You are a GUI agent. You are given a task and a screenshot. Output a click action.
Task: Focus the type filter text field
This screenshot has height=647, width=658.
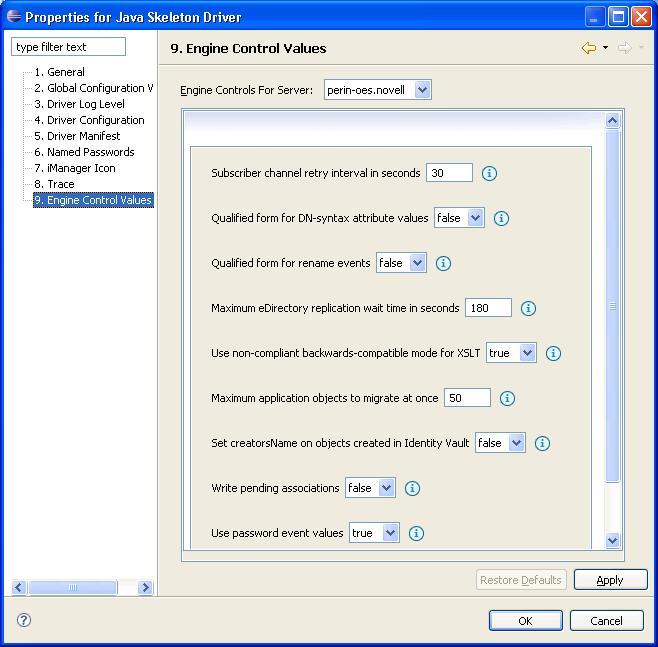68,47
